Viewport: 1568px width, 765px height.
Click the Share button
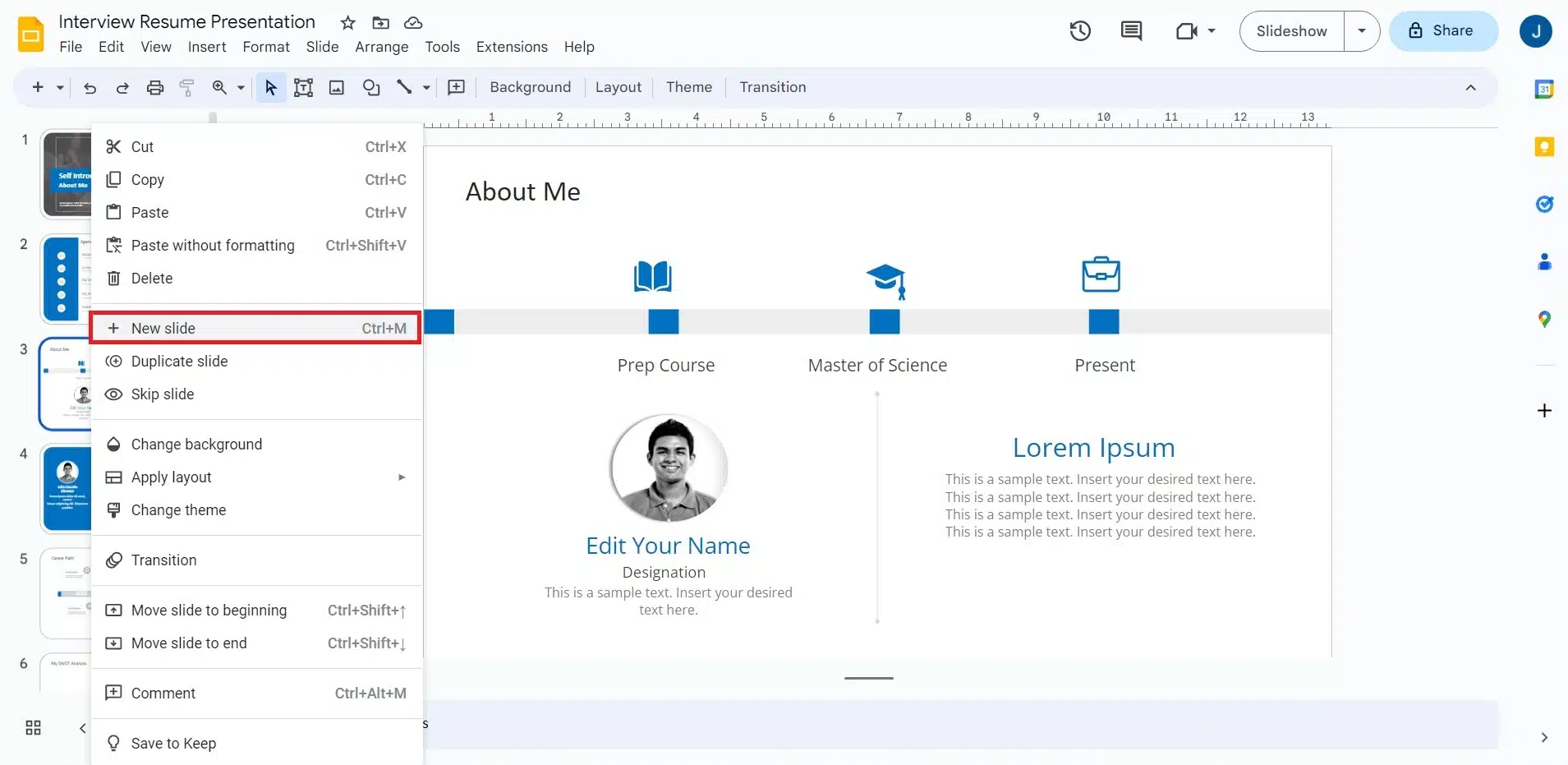point(1442,31)
